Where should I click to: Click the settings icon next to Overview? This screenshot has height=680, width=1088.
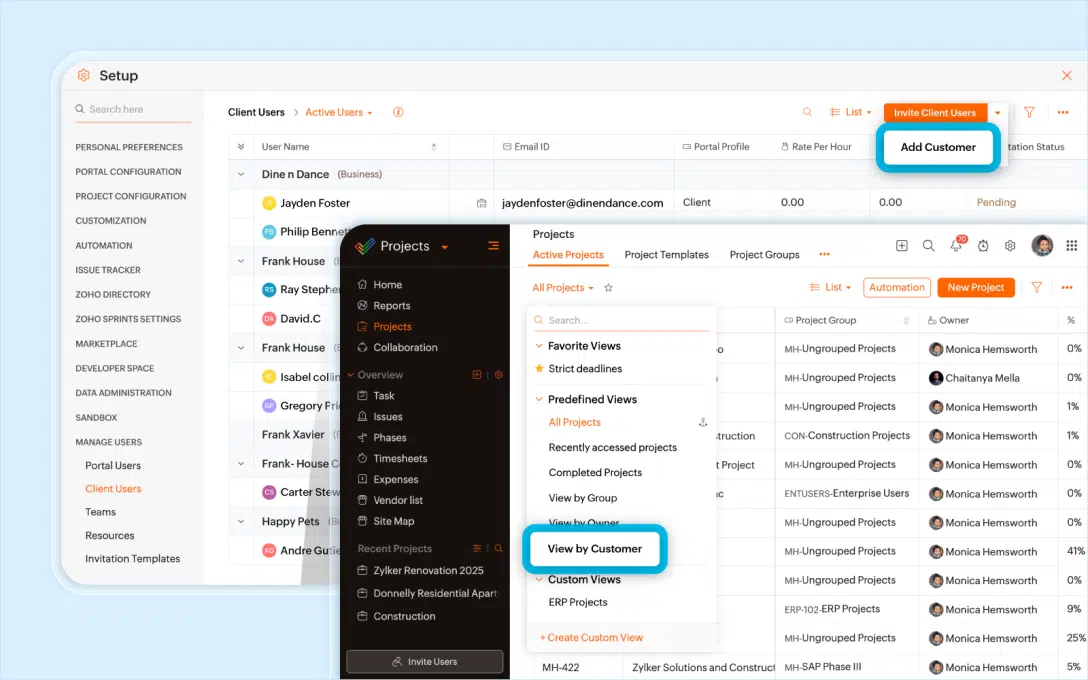[x=498, y=375]
